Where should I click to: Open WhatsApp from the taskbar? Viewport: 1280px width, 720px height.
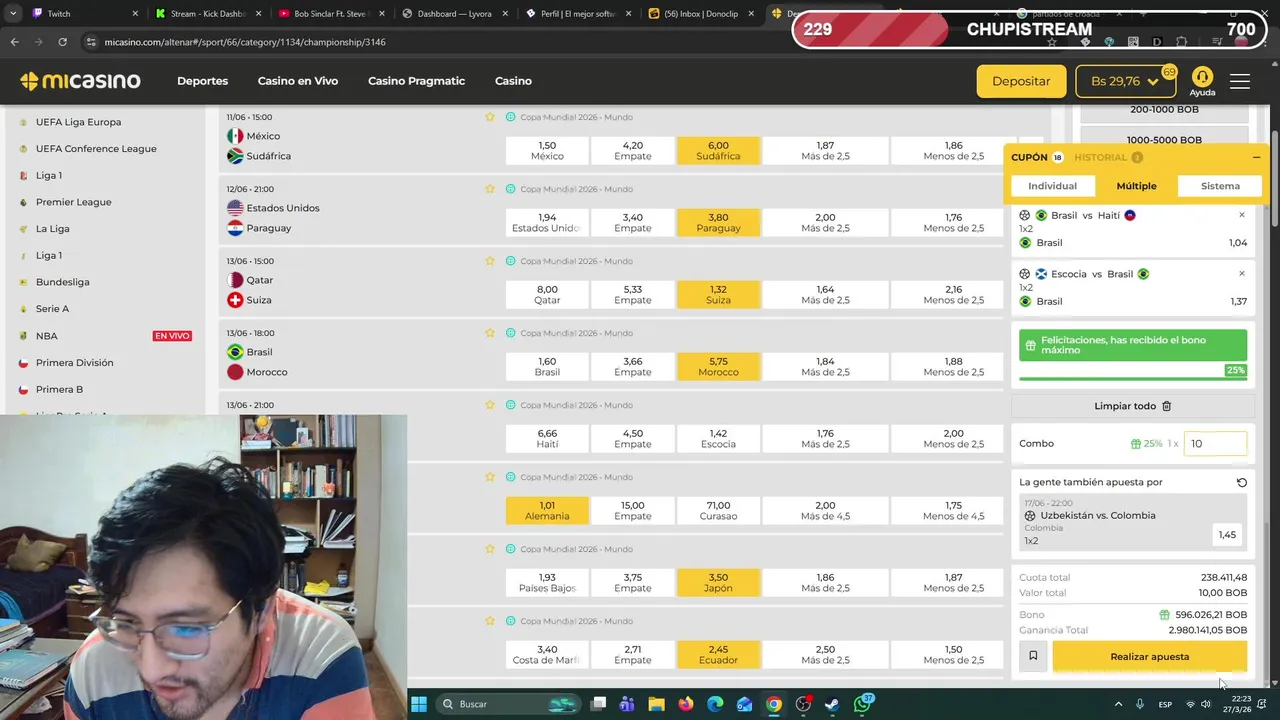coord(863,704)
